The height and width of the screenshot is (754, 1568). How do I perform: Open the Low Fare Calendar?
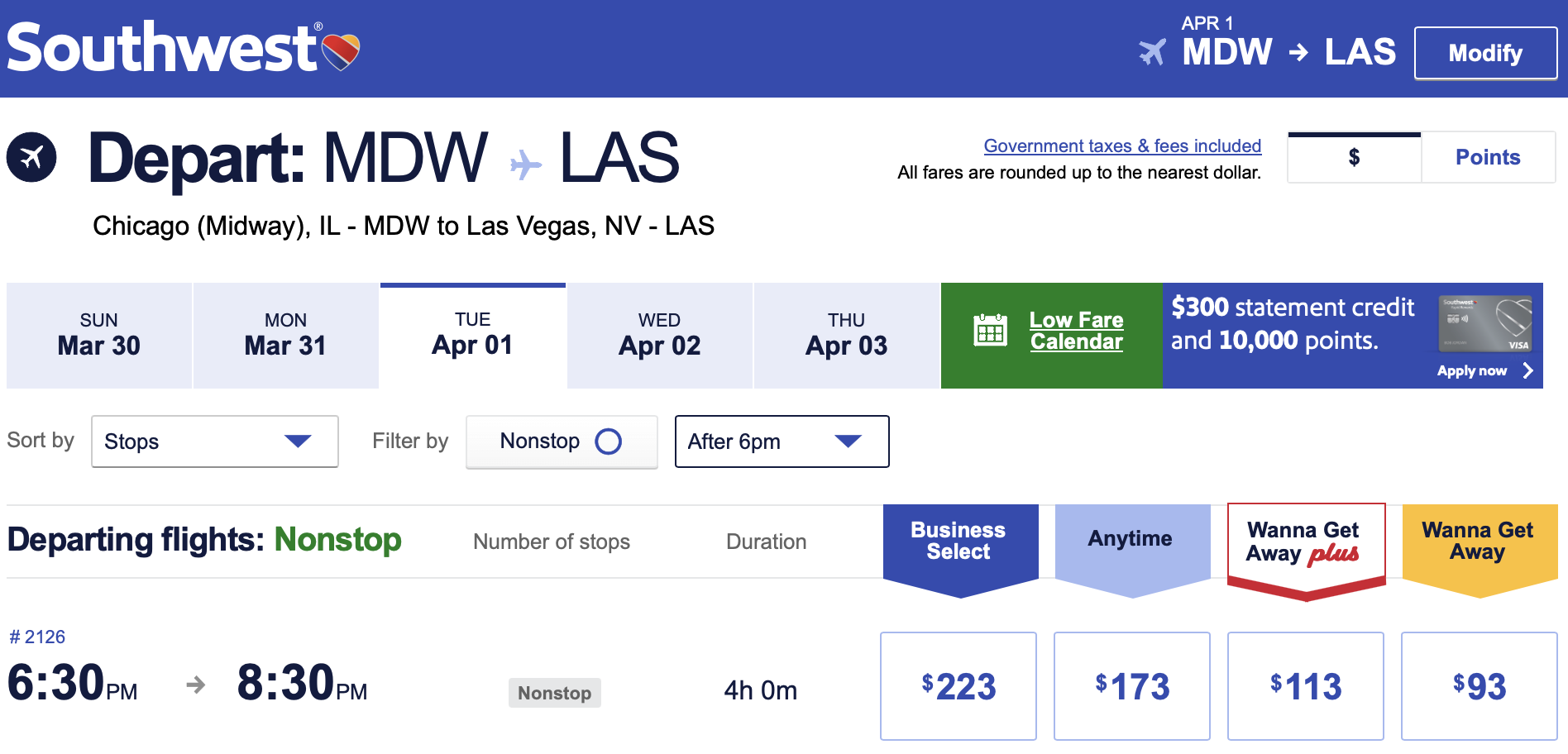point(1075,332)
